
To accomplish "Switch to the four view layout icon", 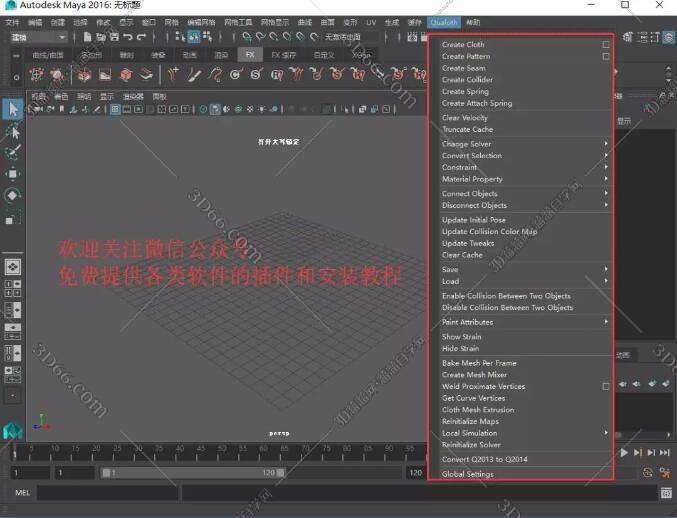I will (x=13, y=289).
